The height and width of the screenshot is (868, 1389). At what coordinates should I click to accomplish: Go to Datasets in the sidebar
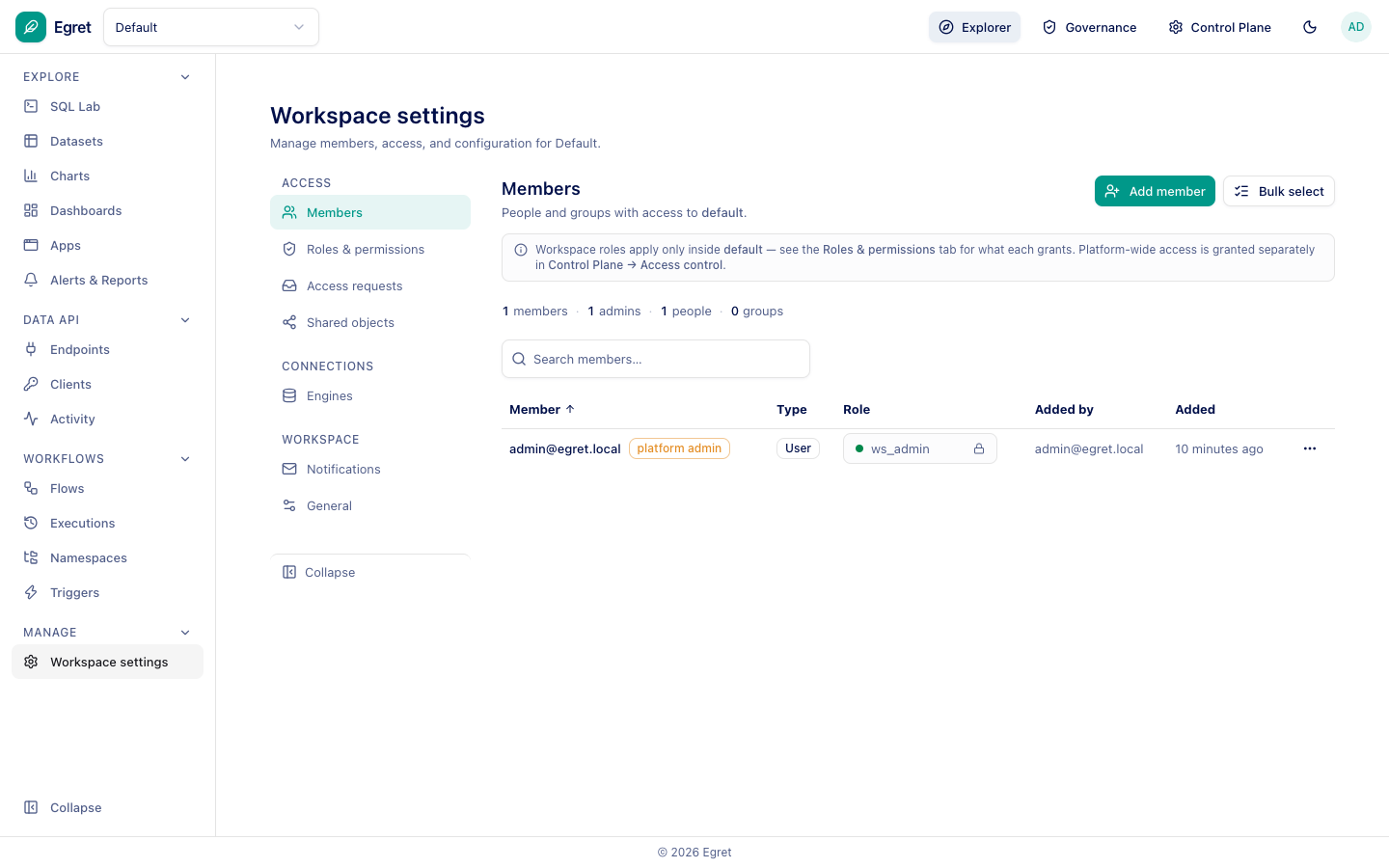[x=107, y=141]
